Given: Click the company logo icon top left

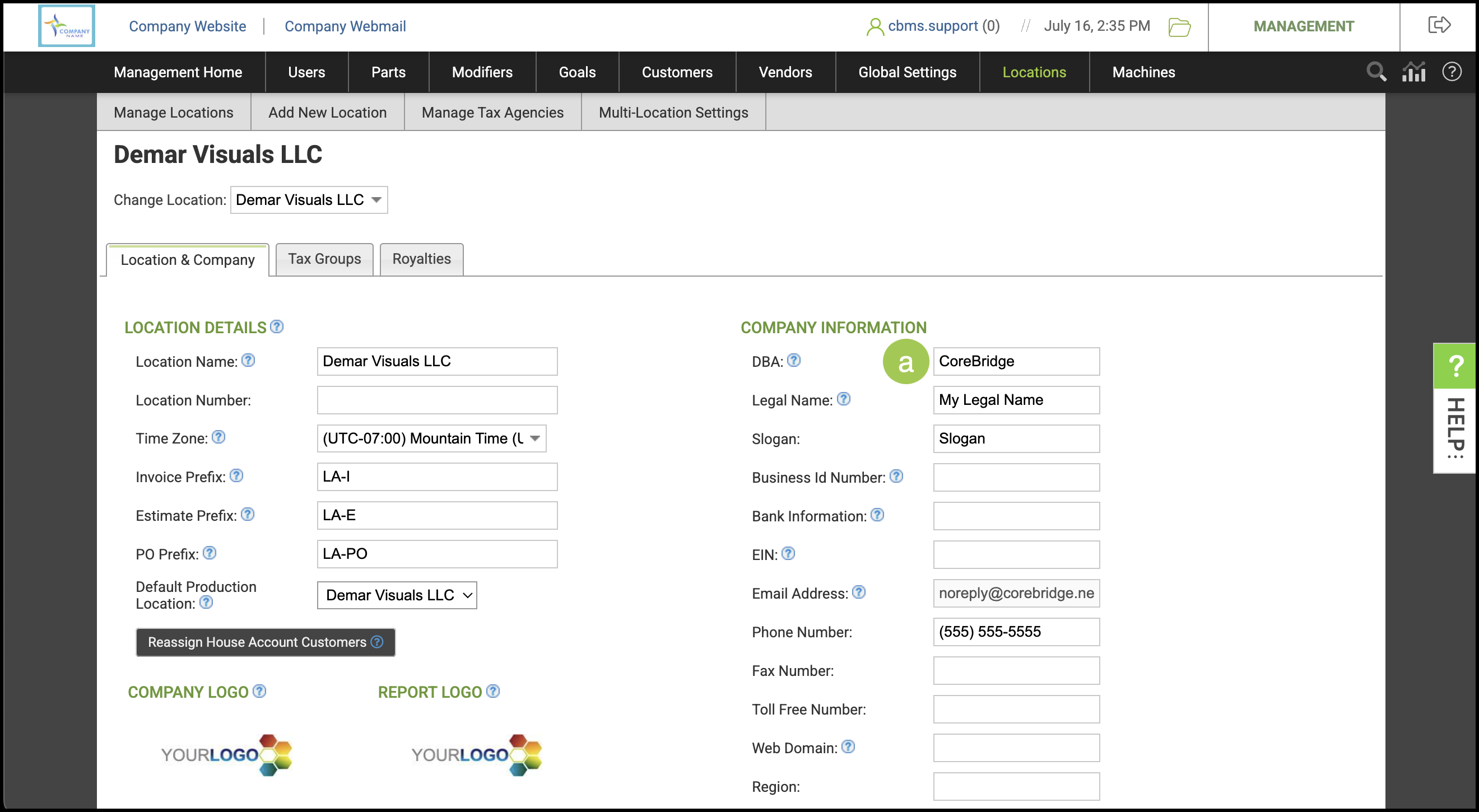Looking at the screenshot, I should [67, 26].
